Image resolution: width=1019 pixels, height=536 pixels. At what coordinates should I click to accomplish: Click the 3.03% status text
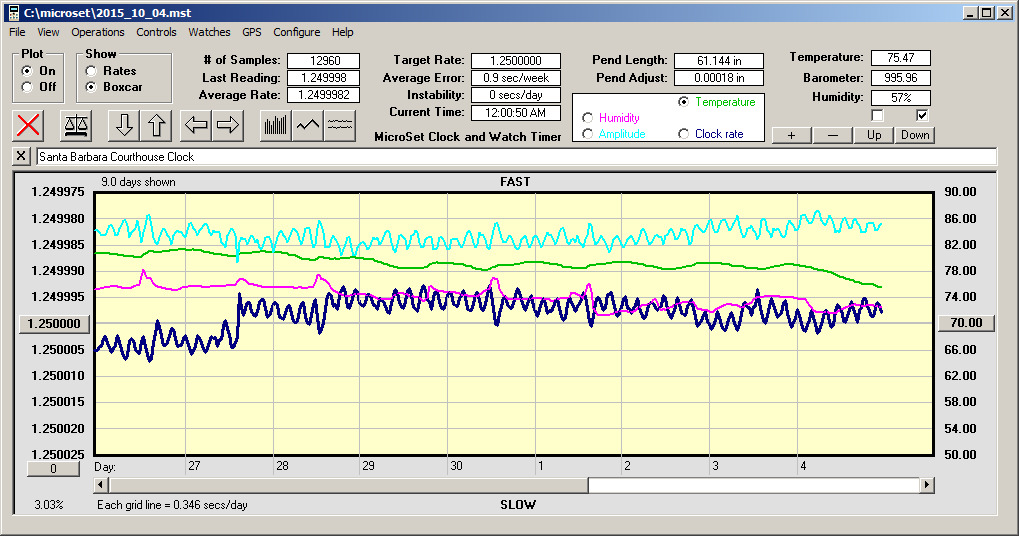pyautogui.click(x=49, y=505)
